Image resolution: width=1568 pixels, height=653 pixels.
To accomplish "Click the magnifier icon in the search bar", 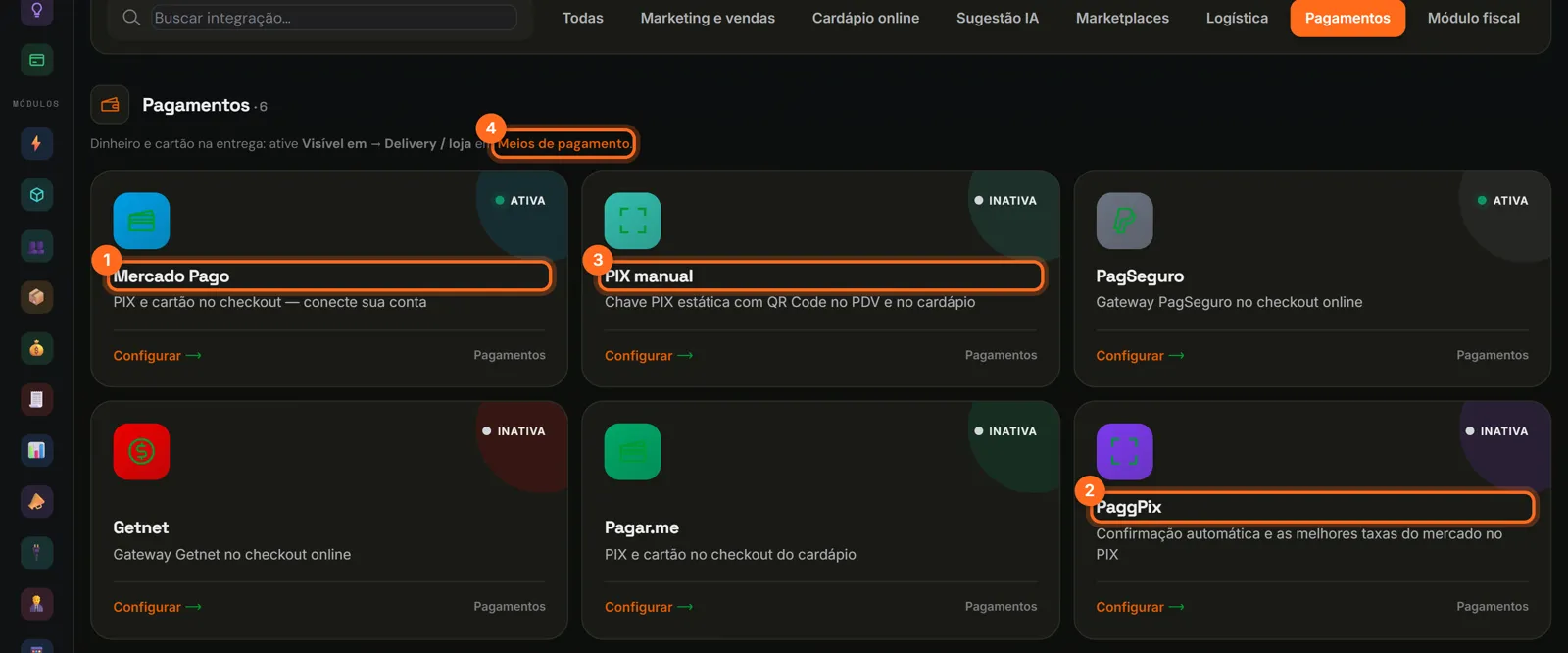I will pos(131,18).
